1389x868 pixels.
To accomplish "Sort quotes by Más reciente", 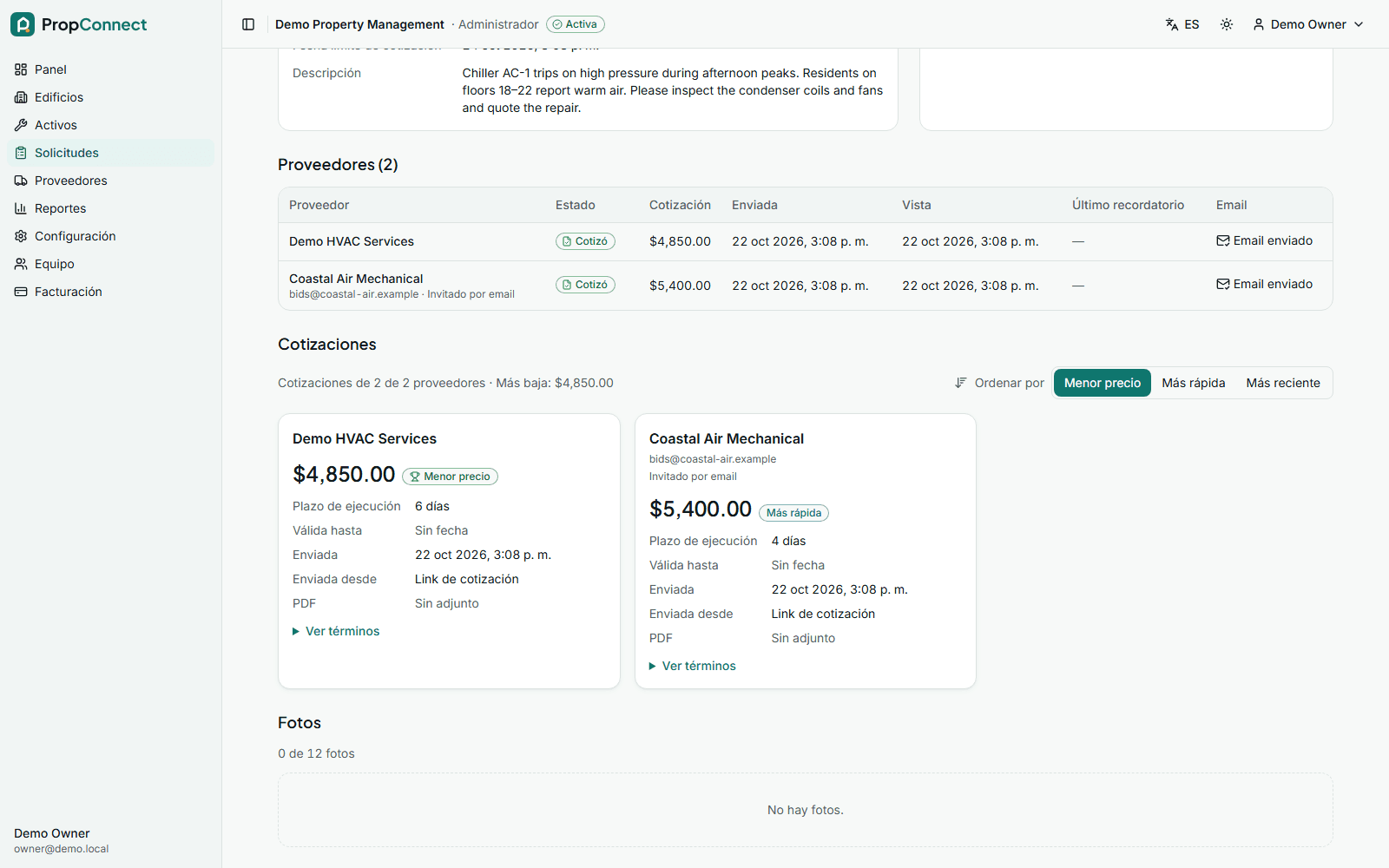I will (1283, 383).
